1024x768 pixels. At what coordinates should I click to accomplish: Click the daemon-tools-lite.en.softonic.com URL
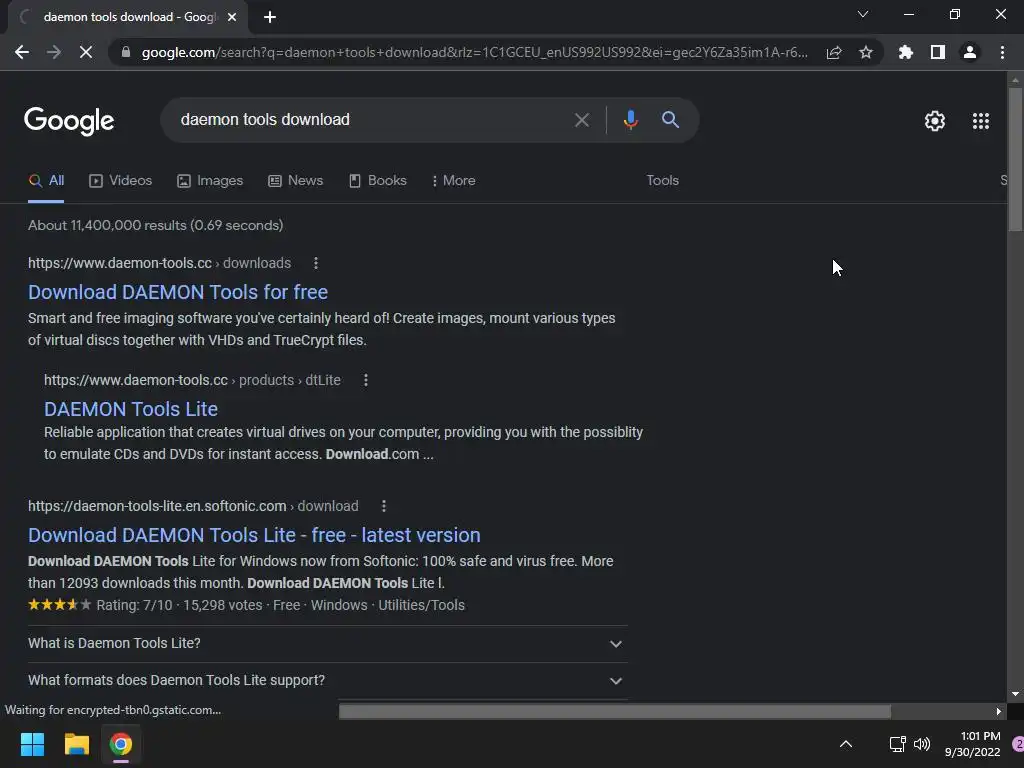click(193, 506)
